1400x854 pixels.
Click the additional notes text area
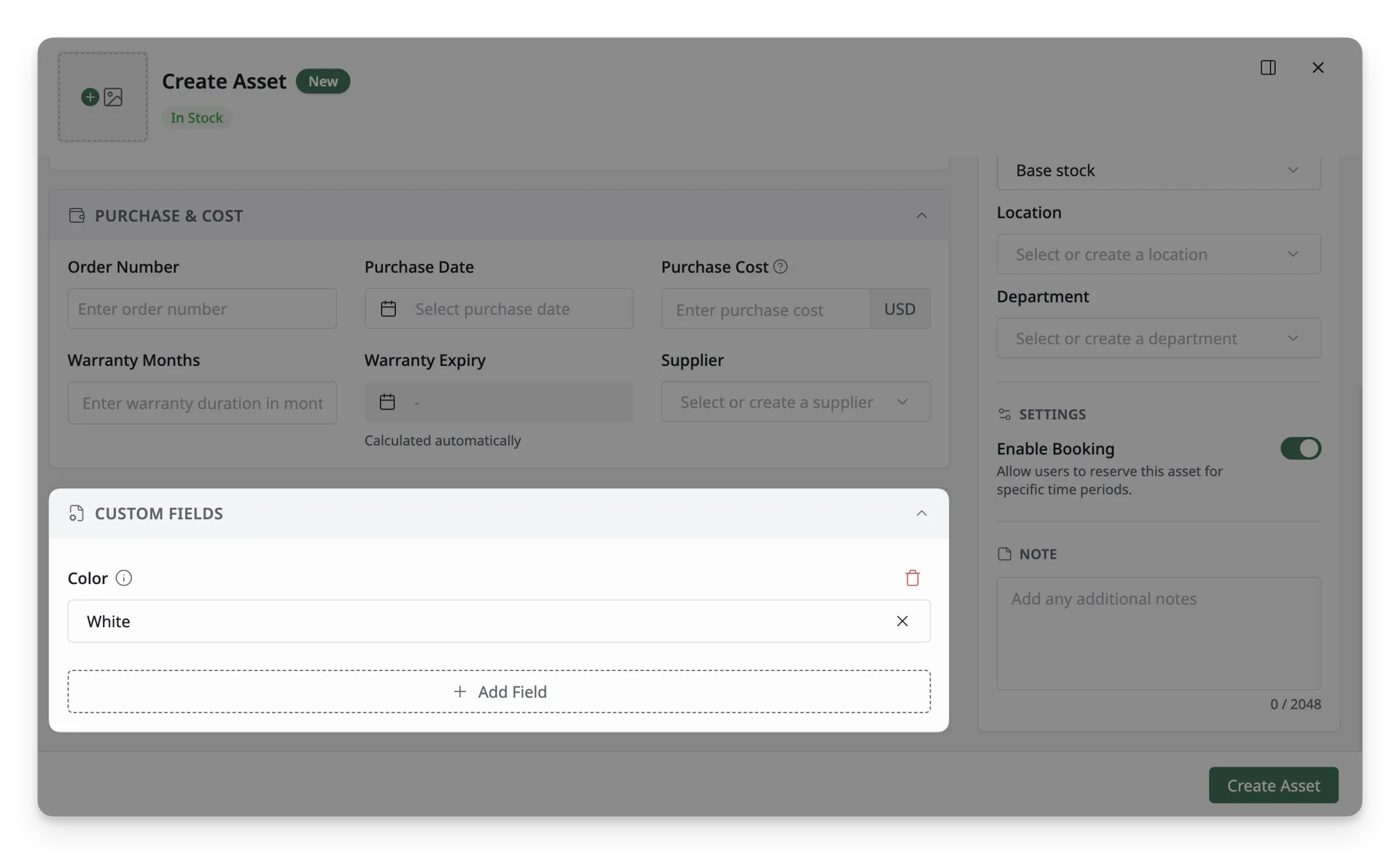[1159, 633]
